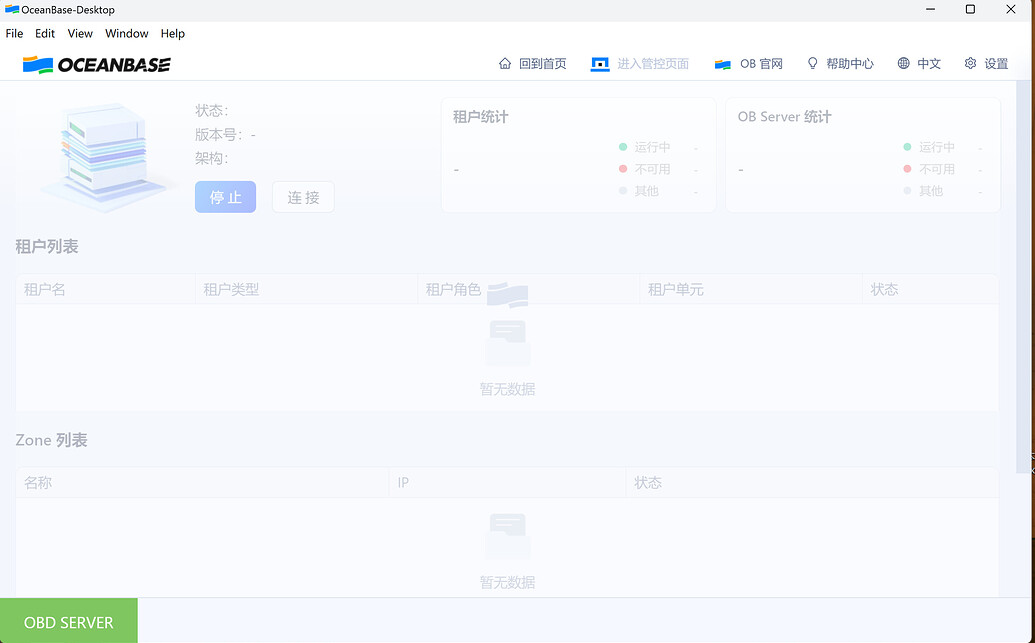Open the Edit menu
The image size is (1035, 643).
(x=44, y=33)
